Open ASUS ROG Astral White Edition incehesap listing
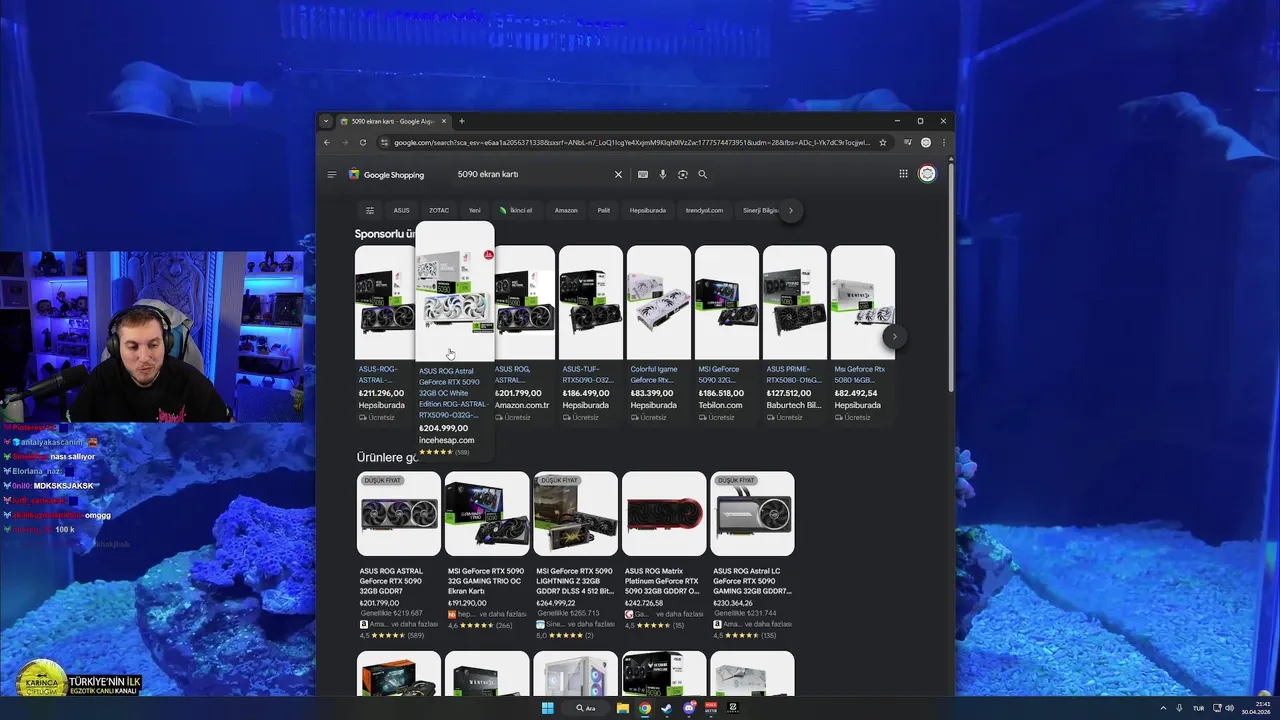The width and height of the screenshot is (1280, 720). pyautogui.click(x=454, y=340)
